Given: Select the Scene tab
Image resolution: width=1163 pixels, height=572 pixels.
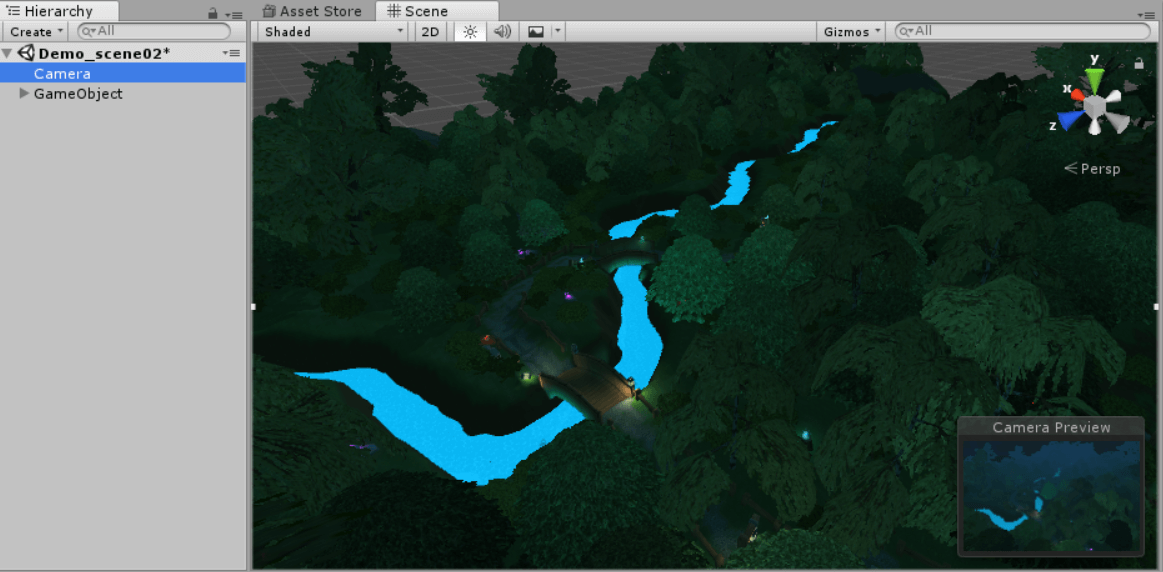Looking at the screenshot, I should [436, 11].
